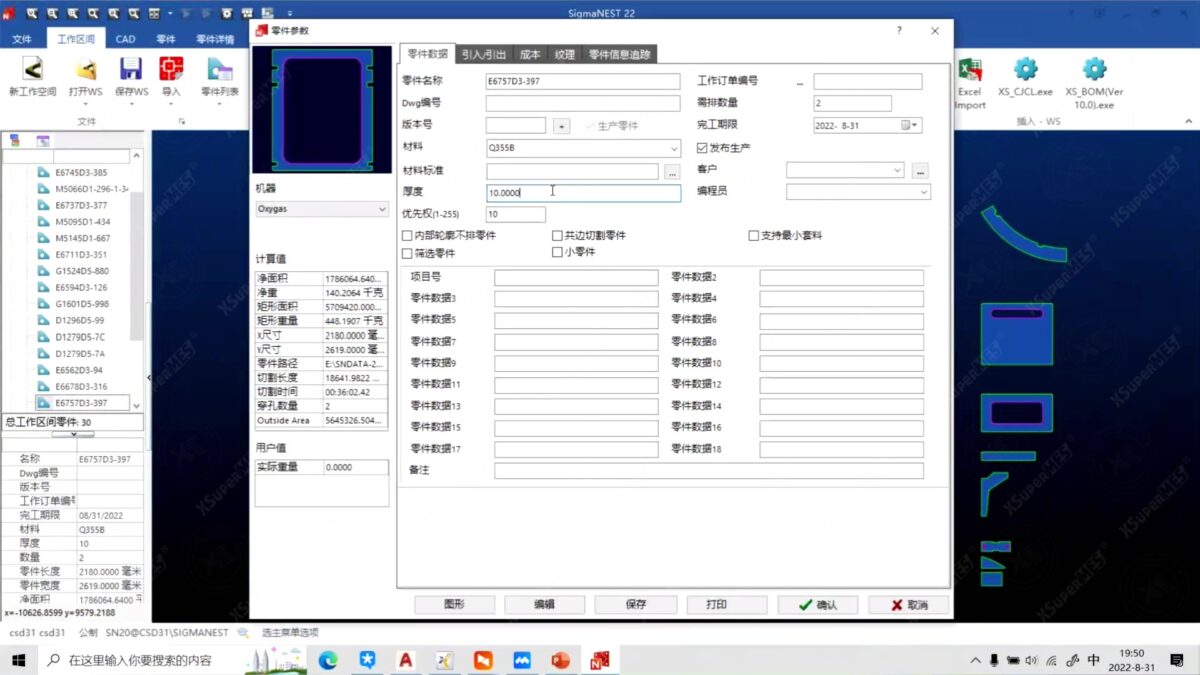
Task: Launch the XS_CJCL.exe gear icon
Action: [x=1025, y=69]
